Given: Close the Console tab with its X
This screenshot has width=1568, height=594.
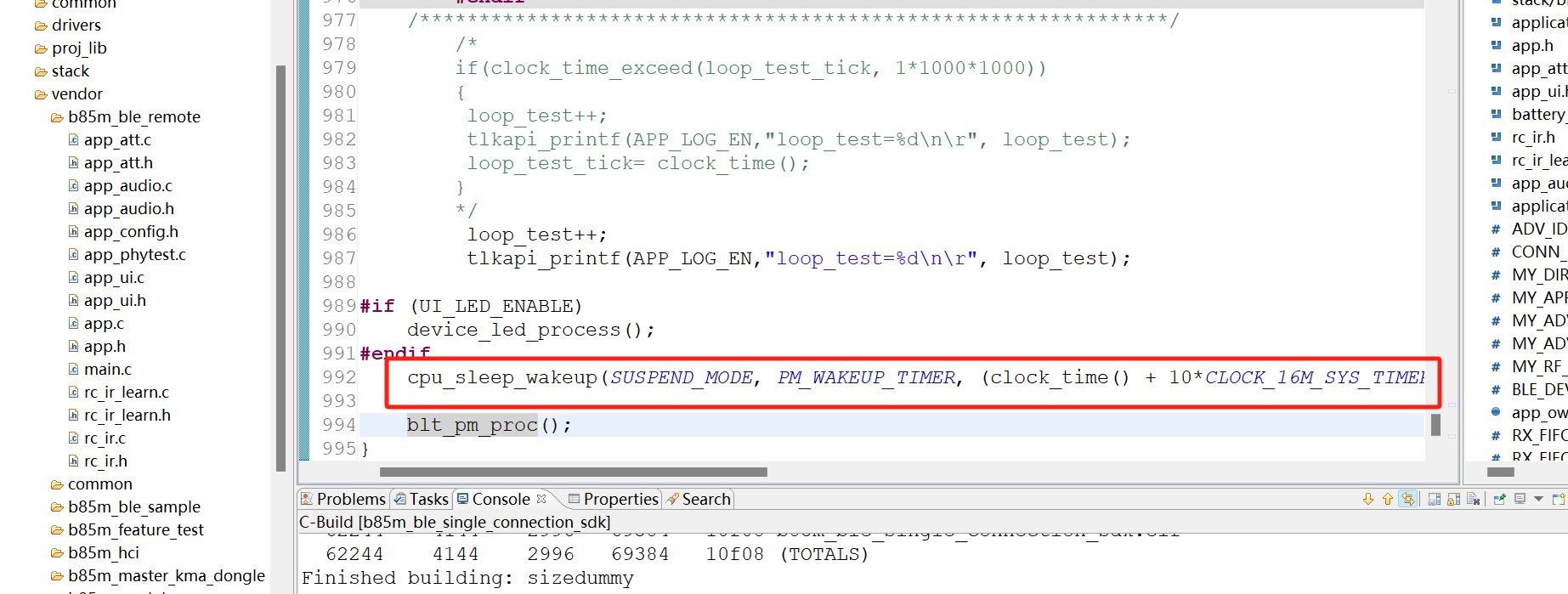Looking at the screenshot, I should tap(541, 499).
